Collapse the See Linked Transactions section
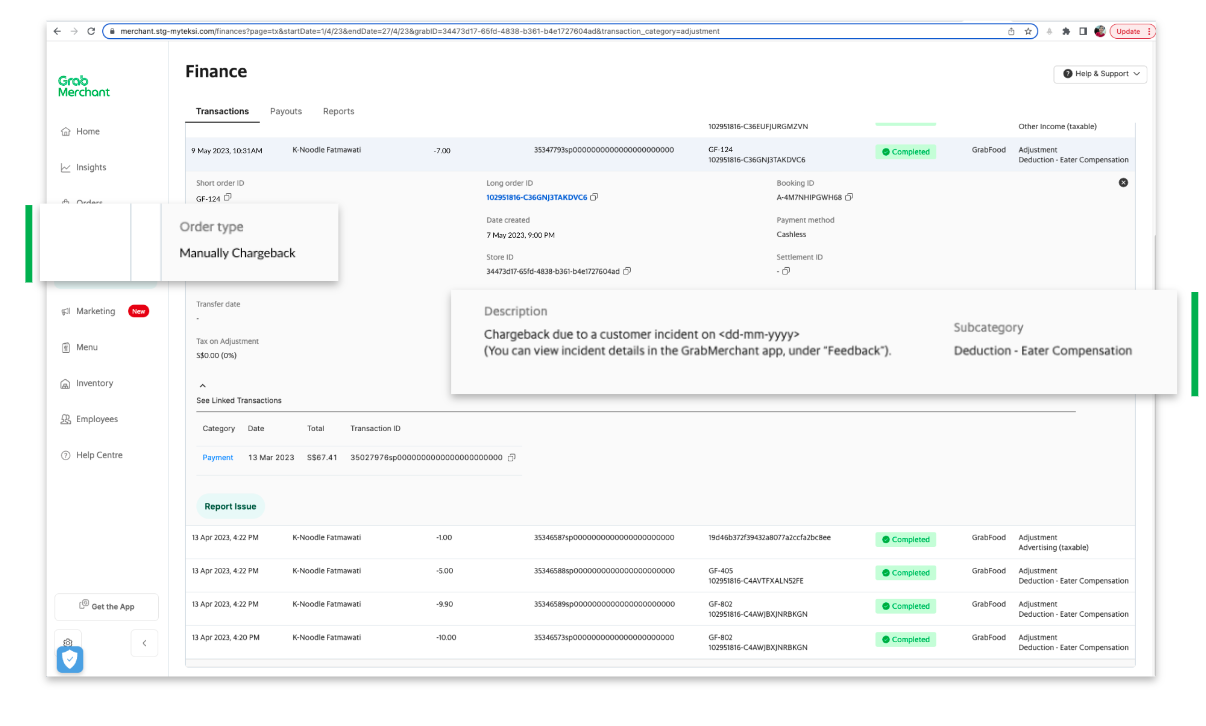Screen dimensions: 1206x726 pos(201,385)
